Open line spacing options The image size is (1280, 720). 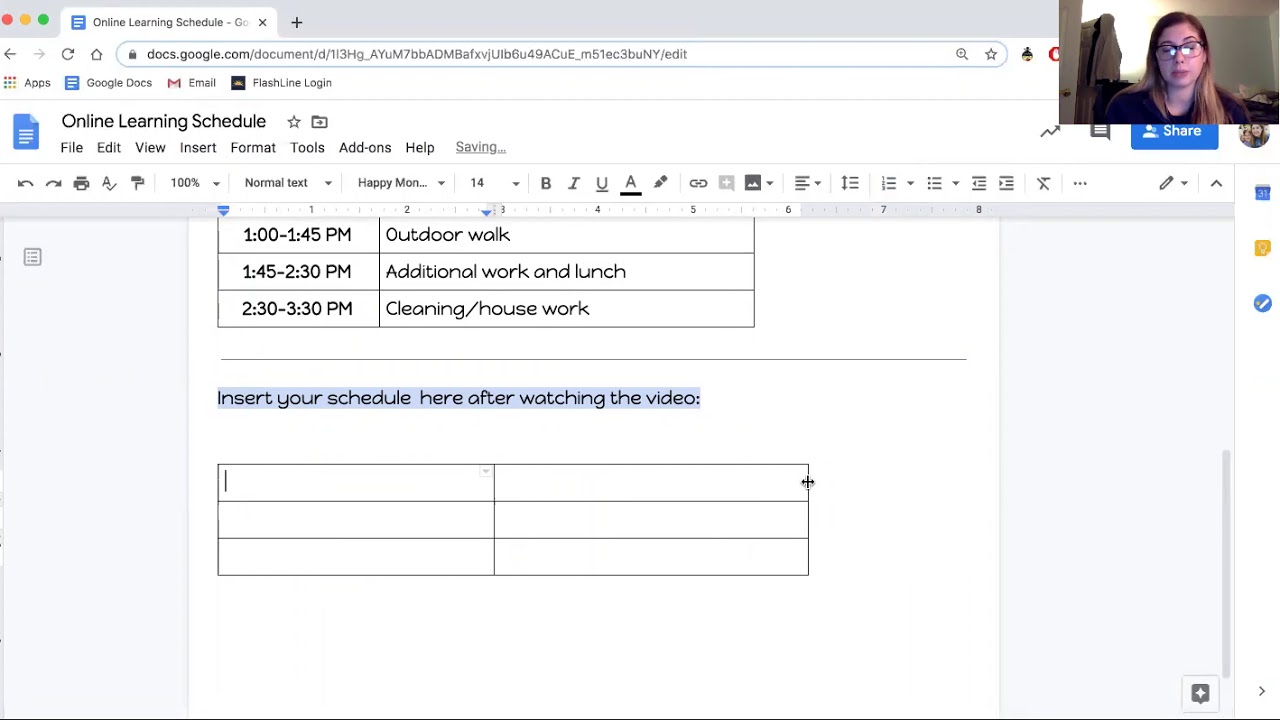pos(850,183)
